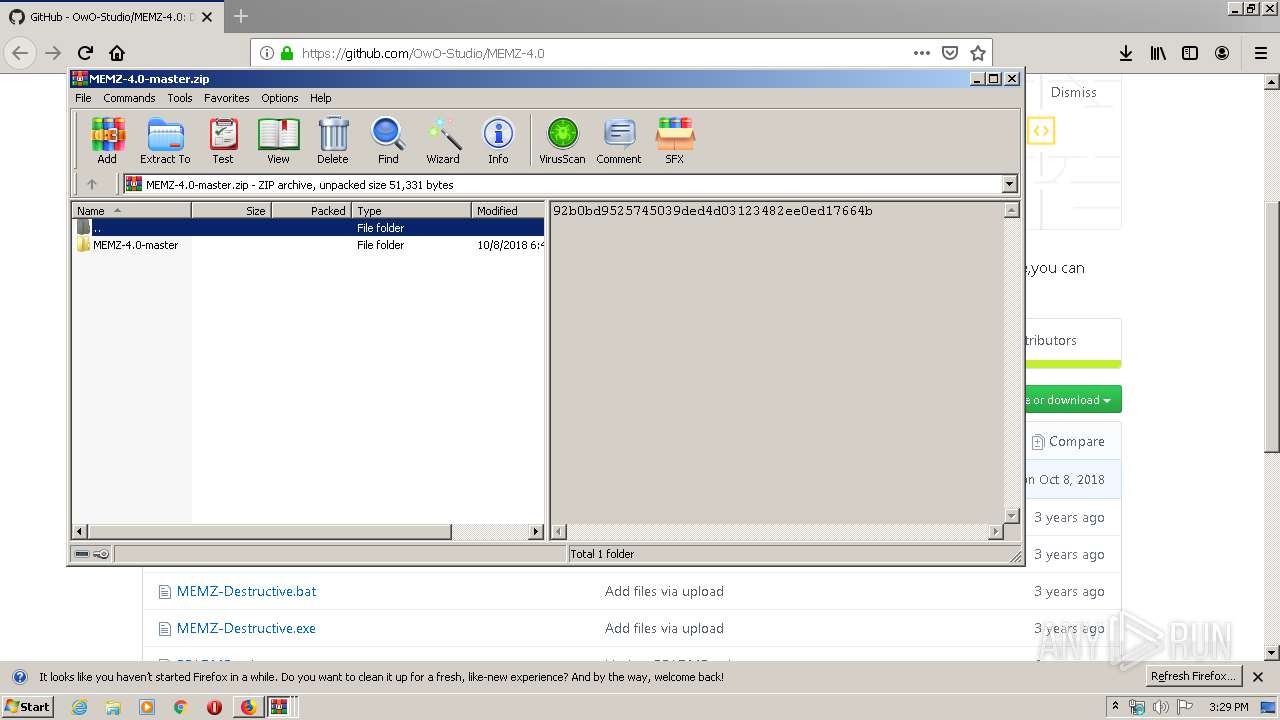Sort file list by Modified column
Screen dimensions: 1280x720
pyautogui.click(x=507, y=210)
